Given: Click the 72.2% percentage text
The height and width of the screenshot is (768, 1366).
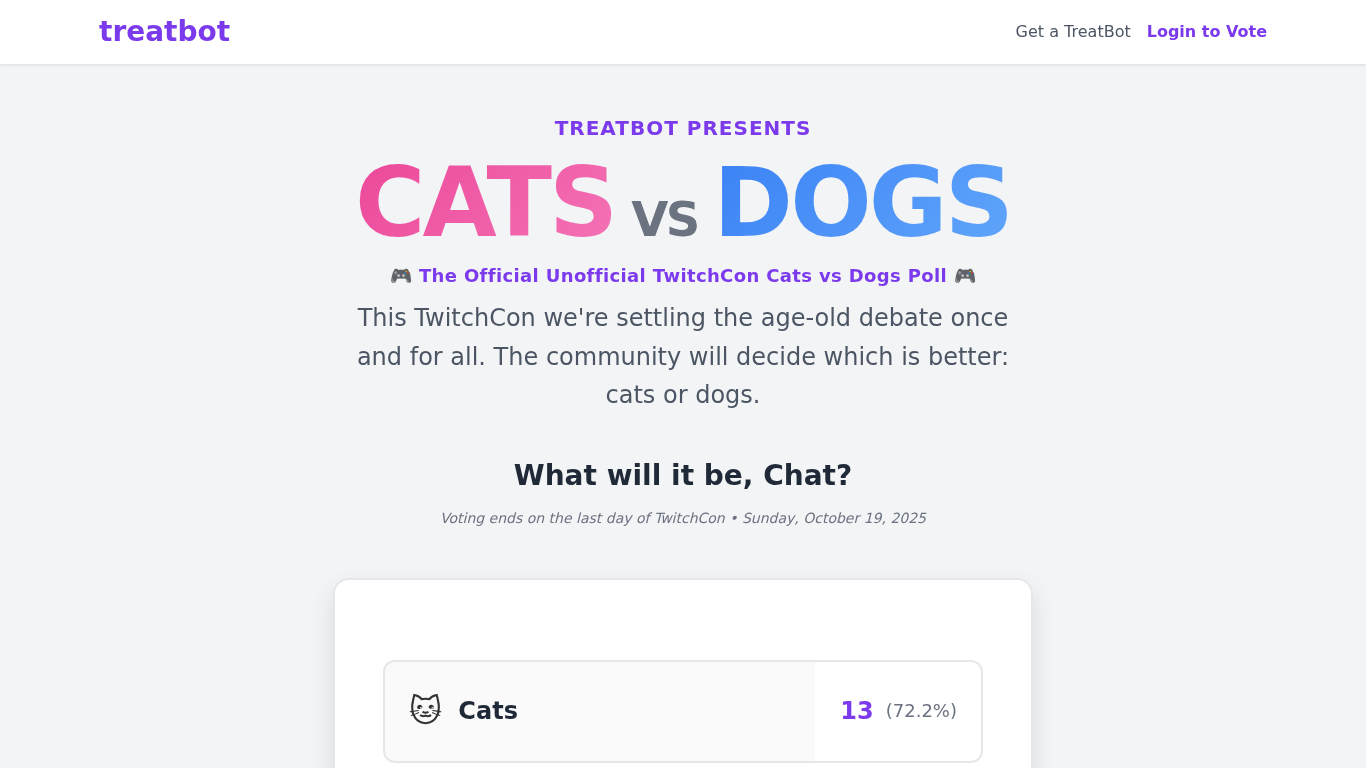Looking at the screenshot, I should [921, 711].
